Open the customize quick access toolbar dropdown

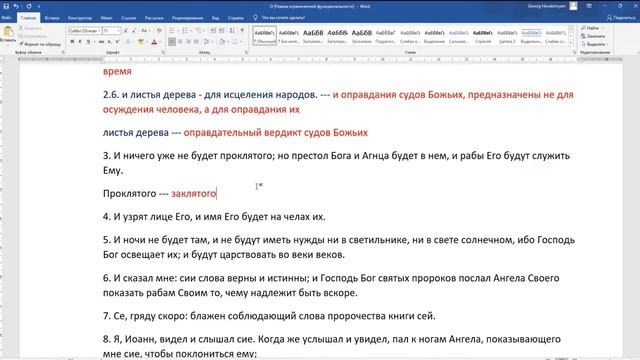[x=39, y=6]
